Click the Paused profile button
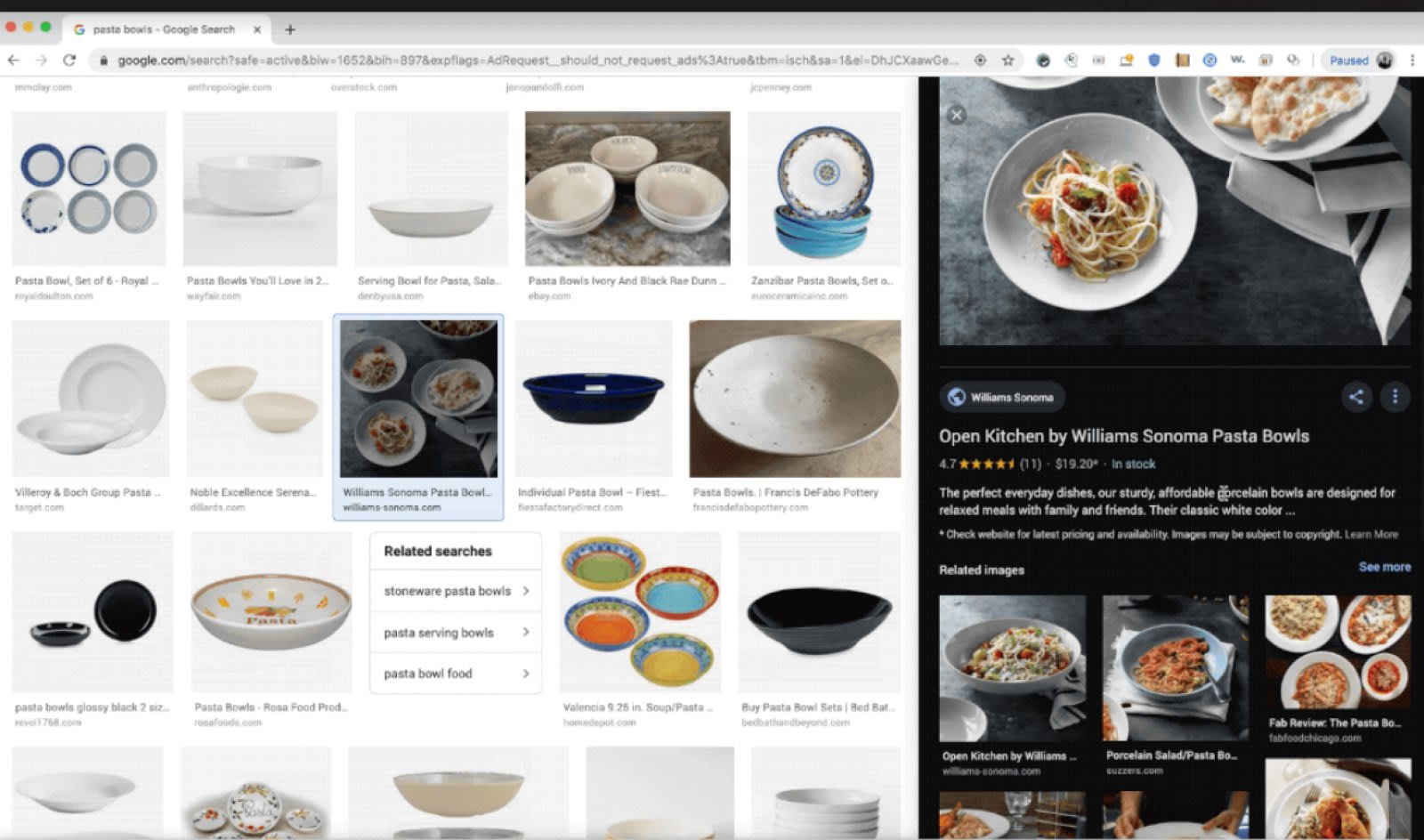 coord(1360,60)
